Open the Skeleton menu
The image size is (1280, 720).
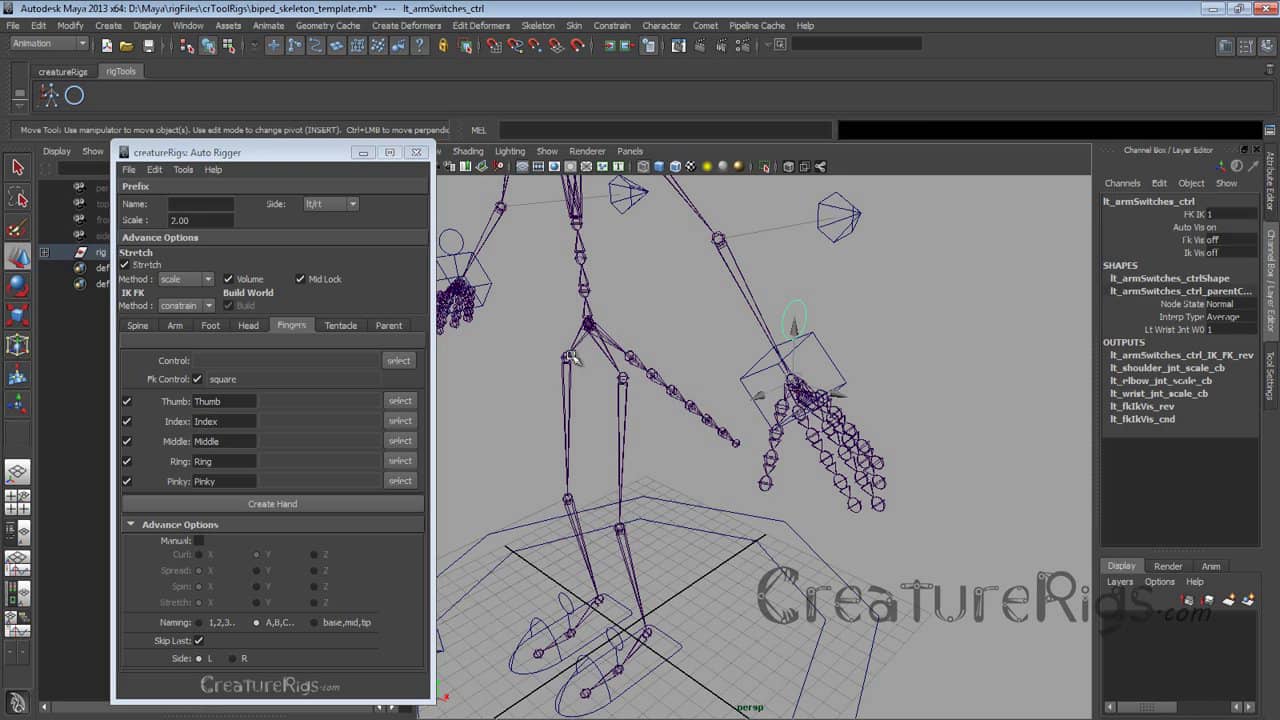coord(538,26)
